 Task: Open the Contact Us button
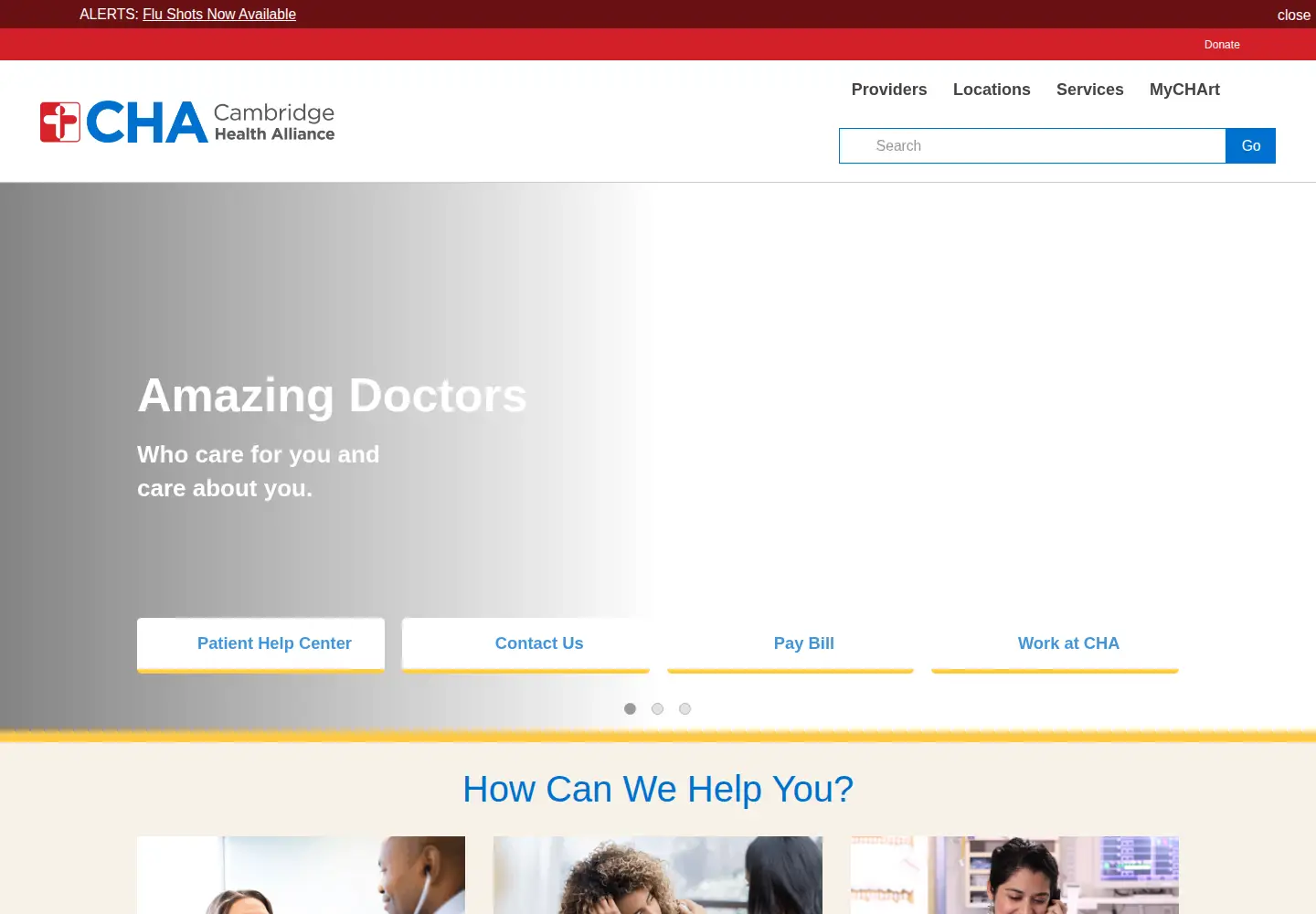point(525,644)
